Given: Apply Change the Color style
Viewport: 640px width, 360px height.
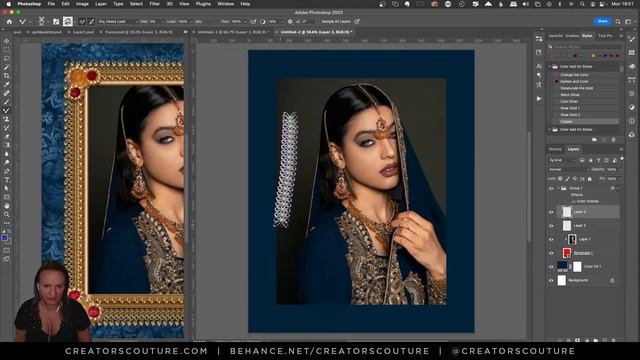Looking at the screenshot, I should pos(586,75).
